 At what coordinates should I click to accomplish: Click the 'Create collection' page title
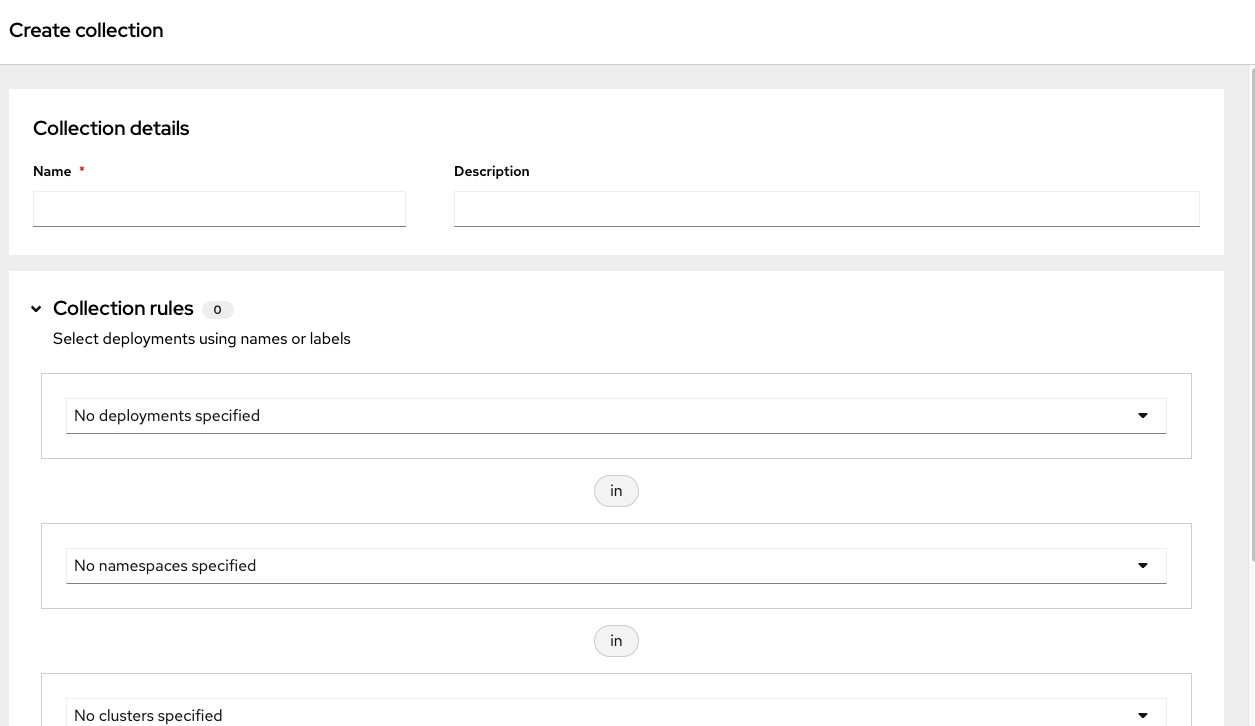[x=86, y=31]
